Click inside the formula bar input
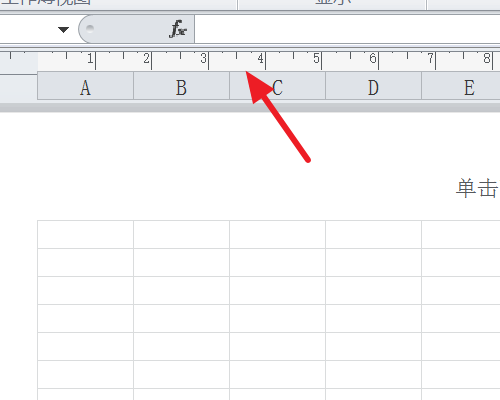500x400 pixels. click(347, 29)
